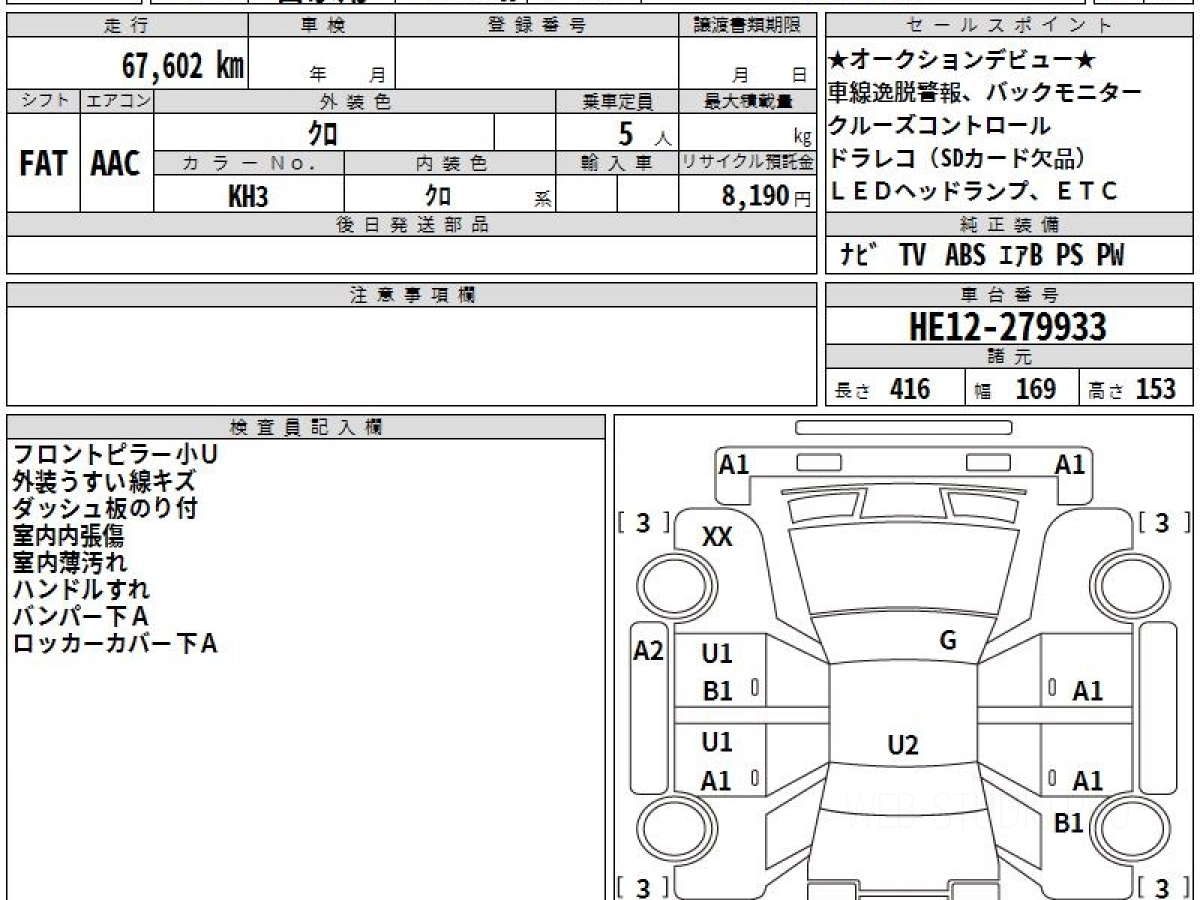Click the 車線逸脱警報、バックモニター line

985,93
